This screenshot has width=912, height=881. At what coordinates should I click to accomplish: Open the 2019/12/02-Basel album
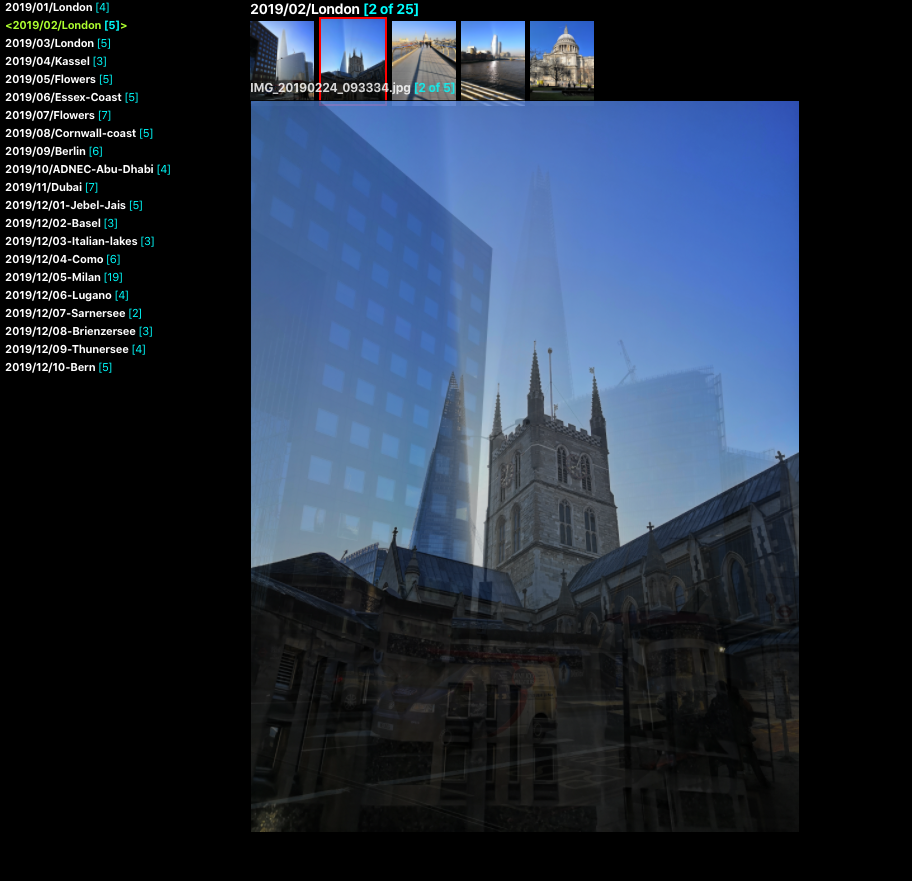pyautogui.click(x=61, y=224)
